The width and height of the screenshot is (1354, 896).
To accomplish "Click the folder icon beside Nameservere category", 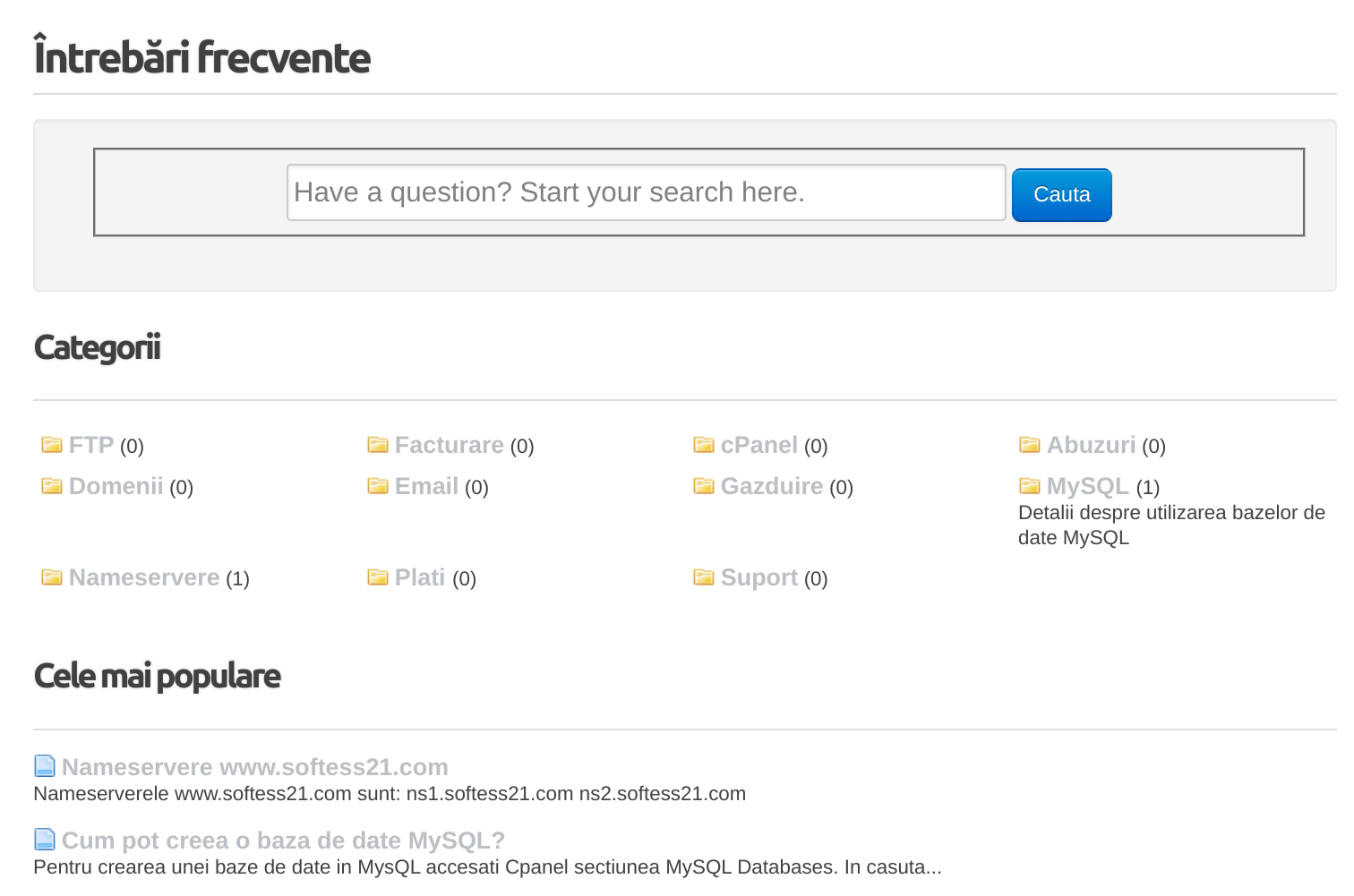I will [52, 577].
